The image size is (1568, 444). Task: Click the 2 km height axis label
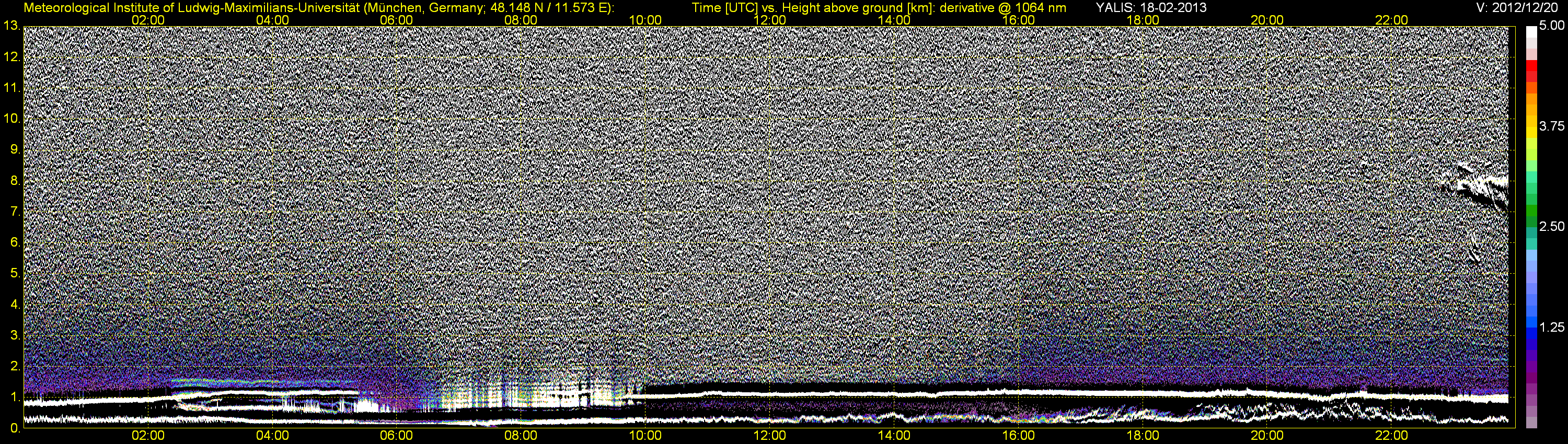click(15, 366)
